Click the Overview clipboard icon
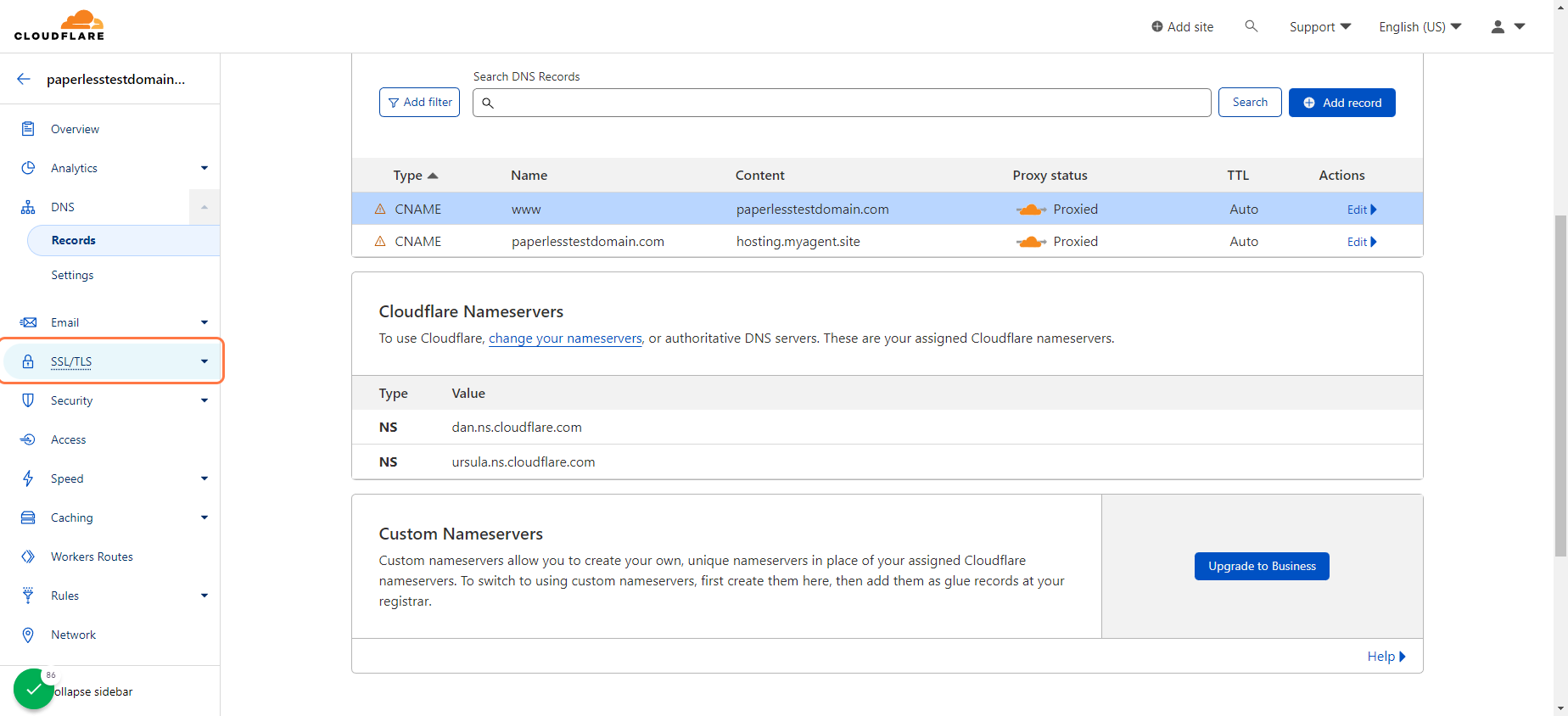This screenshot has height=716, width=1568. [x=28, y=129]
